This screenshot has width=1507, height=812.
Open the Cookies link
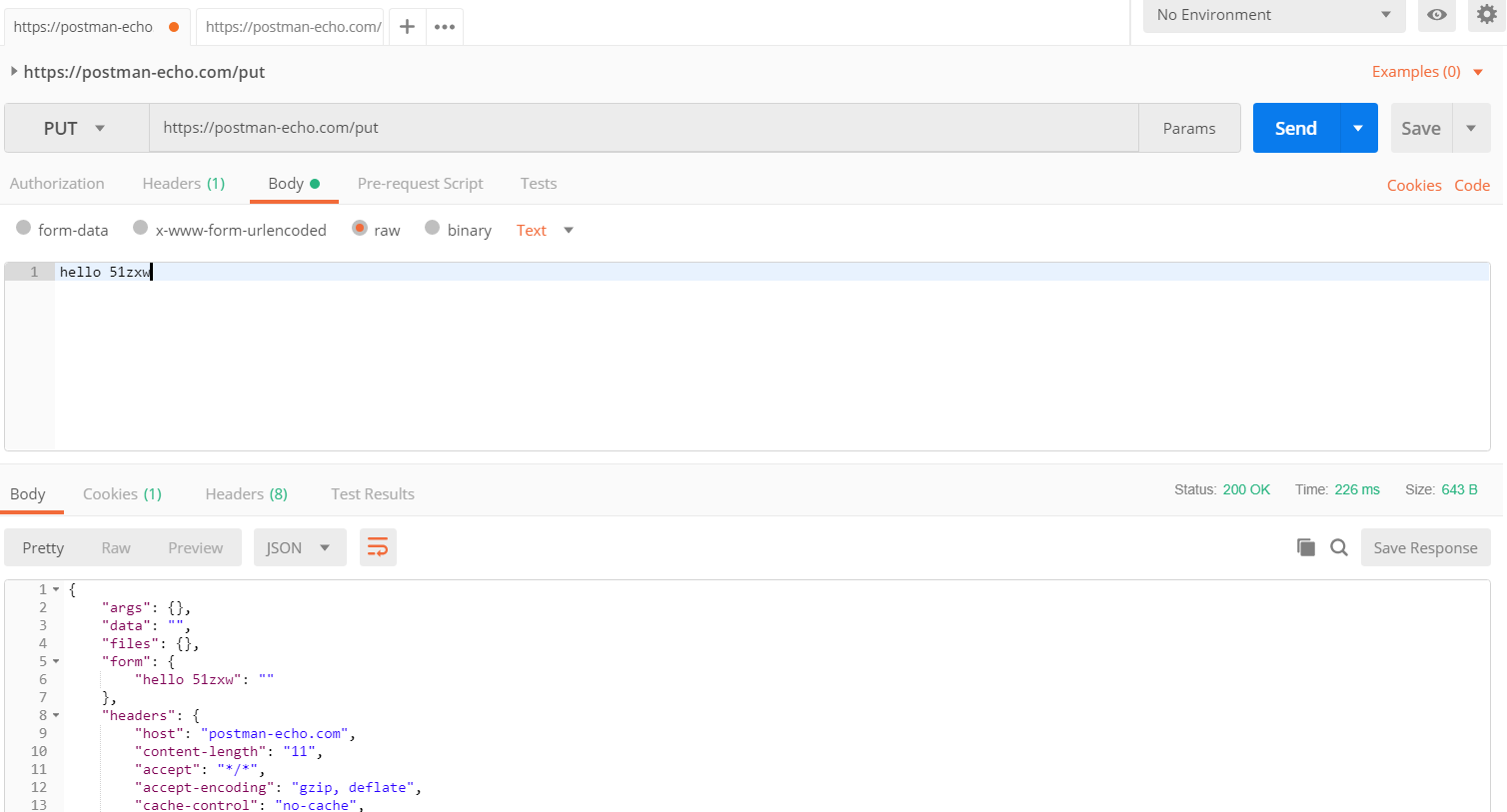(1413, 186)
